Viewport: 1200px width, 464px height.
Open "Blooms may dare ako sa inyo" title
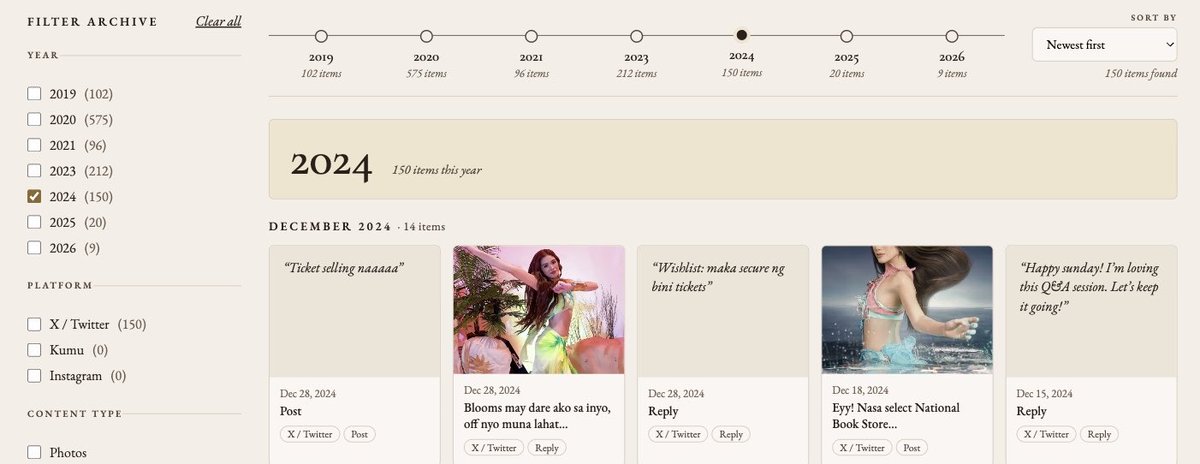click(x=537, y=416)
